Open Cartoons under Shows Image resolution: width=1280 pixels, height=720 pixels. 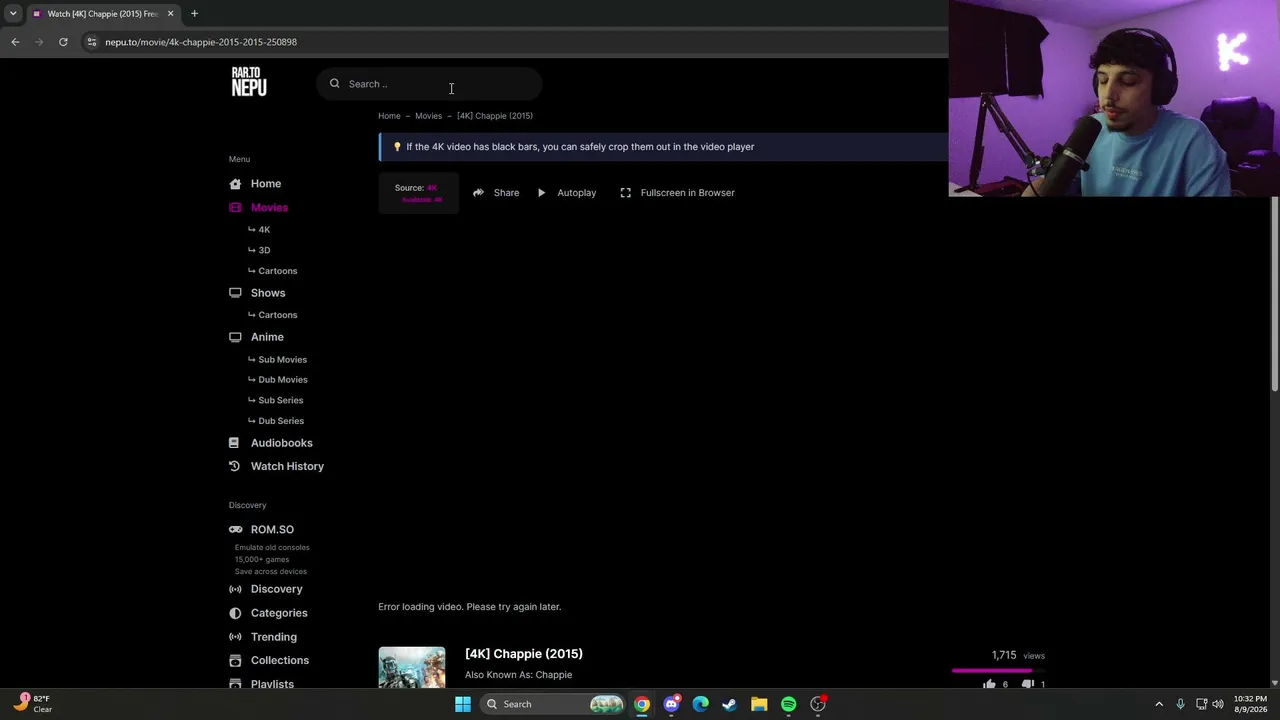[x=278, y=315]
